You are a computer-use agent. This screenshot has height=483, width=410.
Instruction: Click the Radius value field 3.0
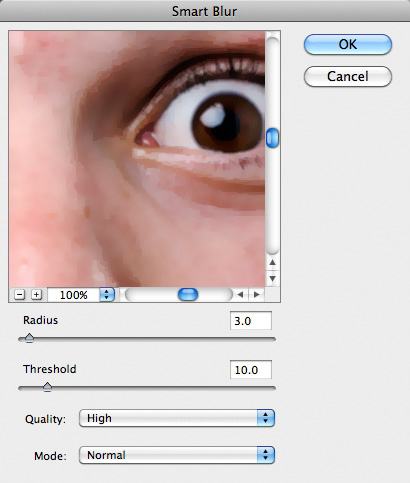click(x=251, y=321)
